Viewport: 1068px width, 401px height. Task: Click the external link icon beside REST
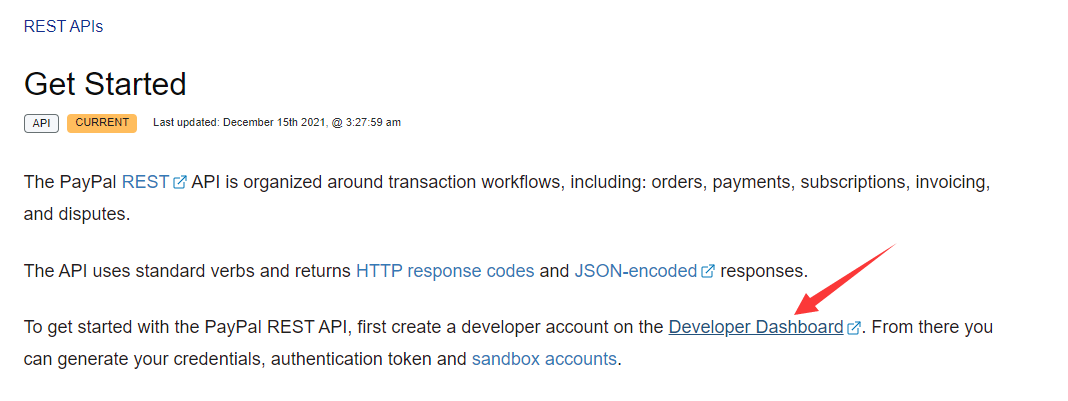[180, 183]
